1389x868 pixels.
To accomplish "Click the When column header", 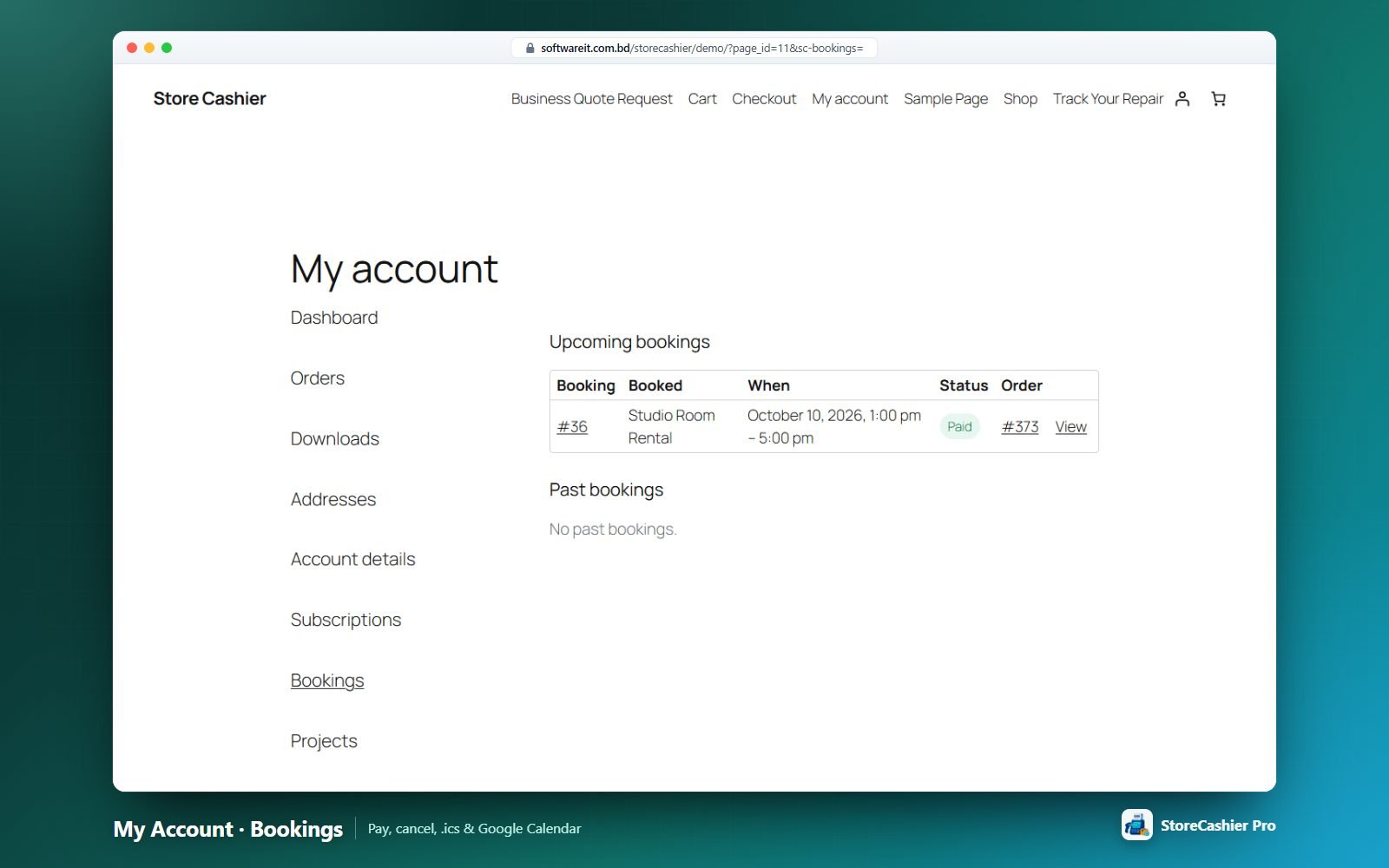I will (769, 385).
